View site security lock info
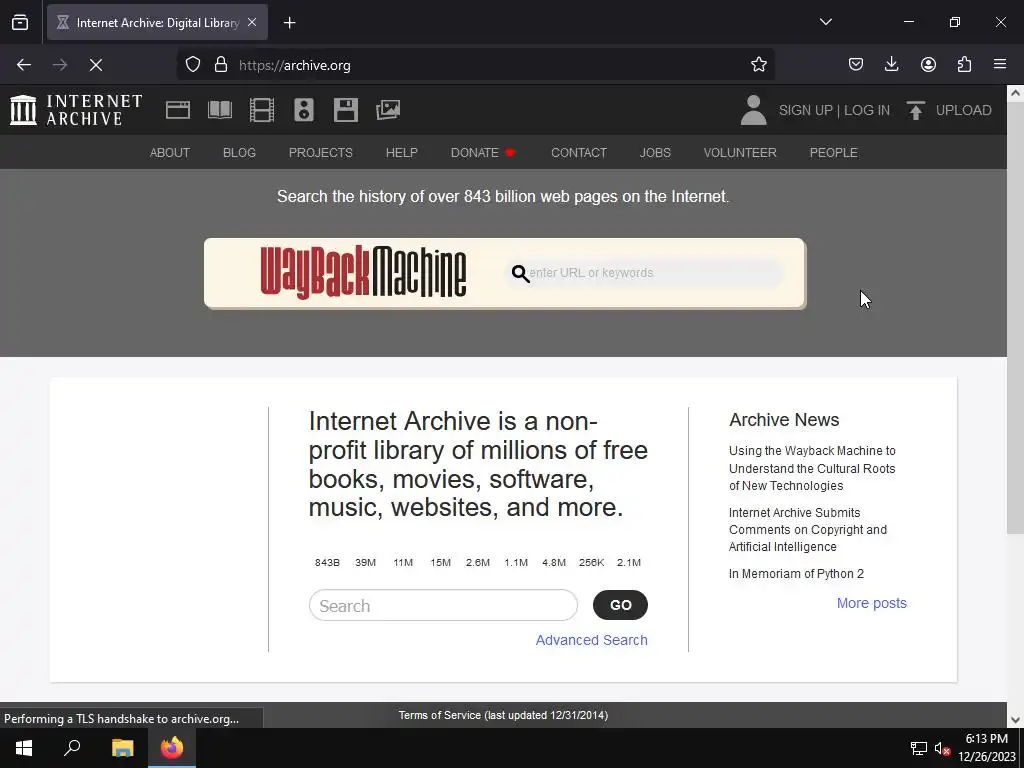Viewport: 1024px width, 768px height. 221,65
